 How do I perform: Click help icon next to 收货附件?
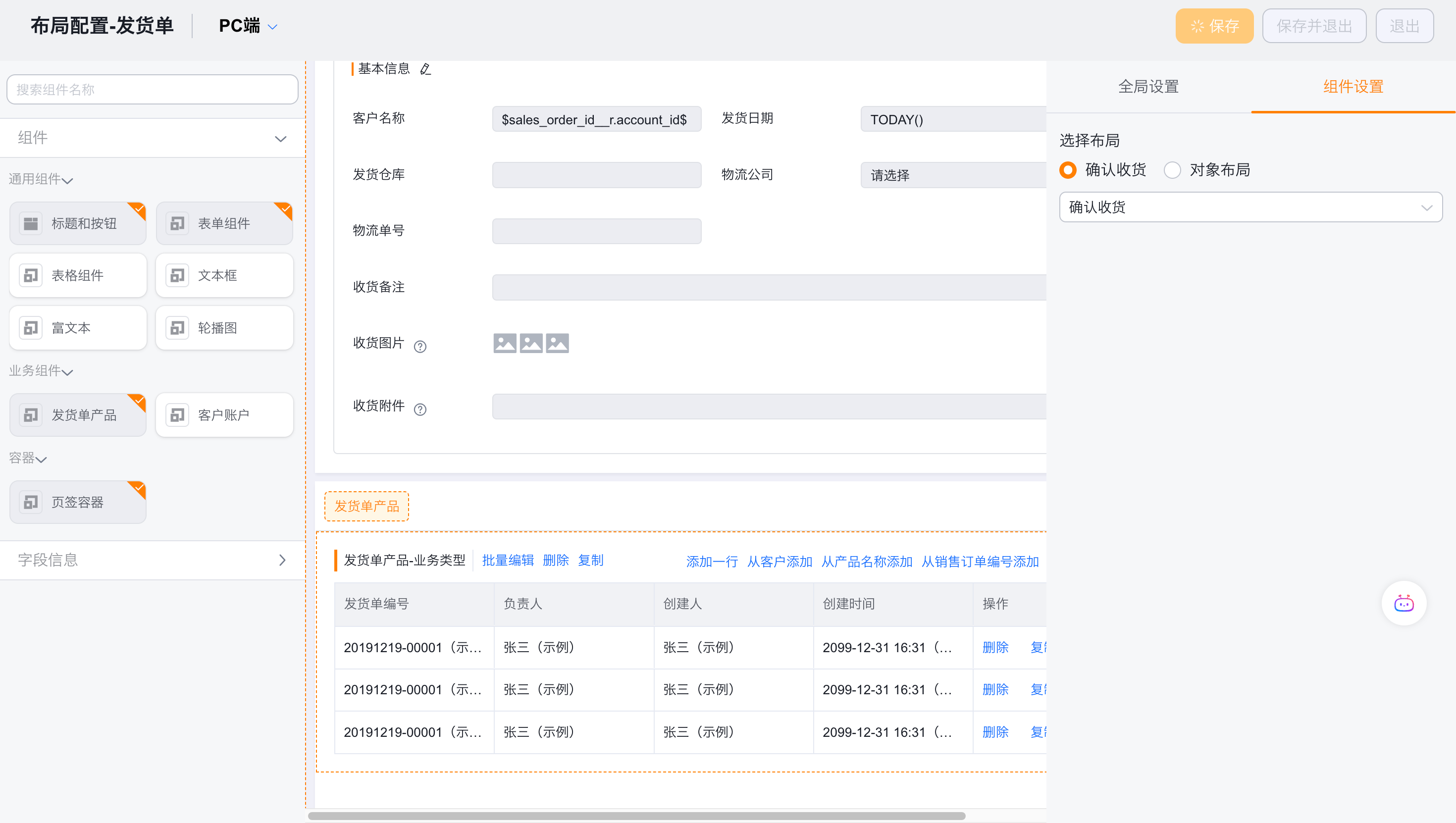420,409
